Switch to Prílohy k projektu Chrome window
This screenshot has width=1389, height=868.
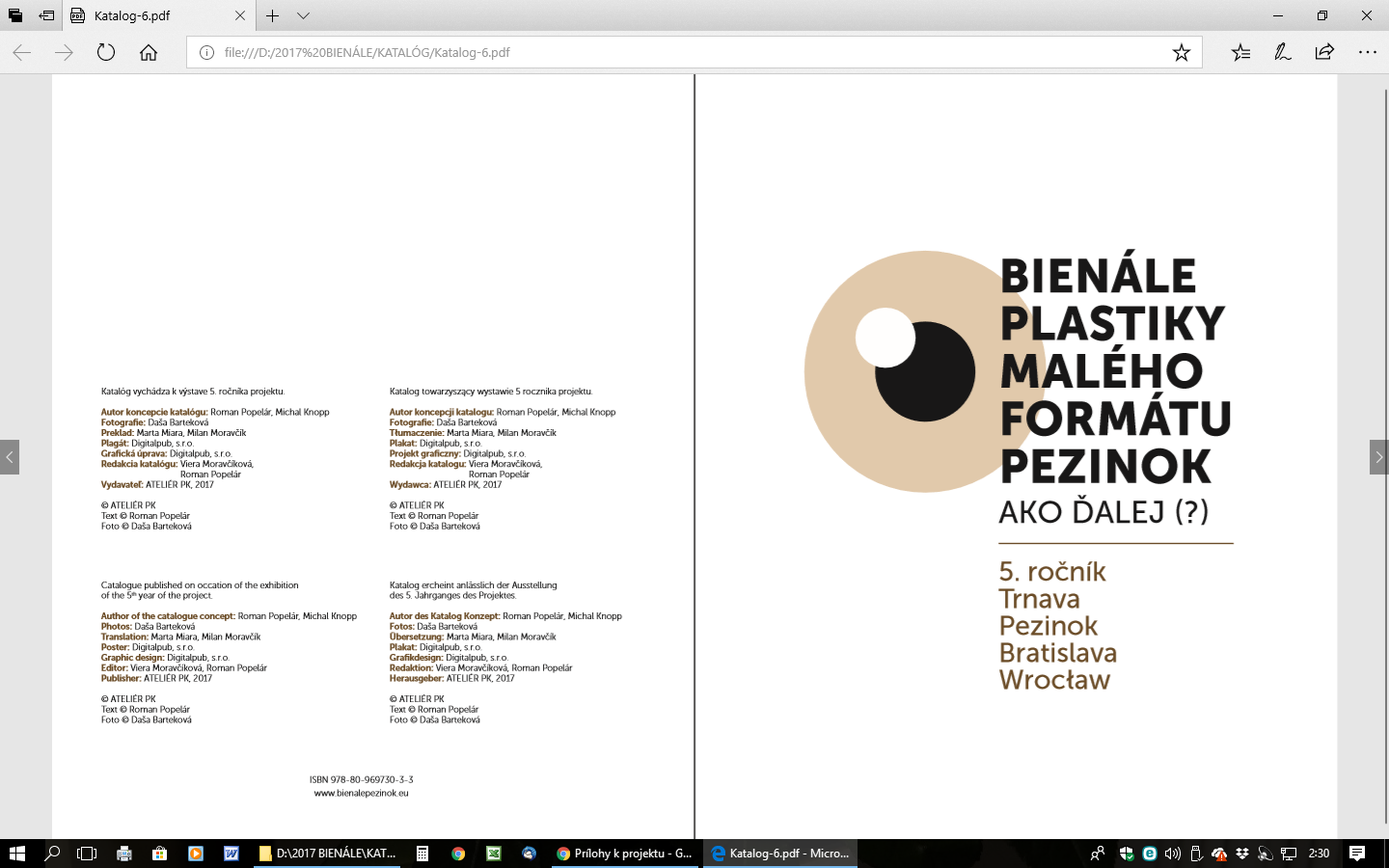pyautogui.click(x=624, y=854)
